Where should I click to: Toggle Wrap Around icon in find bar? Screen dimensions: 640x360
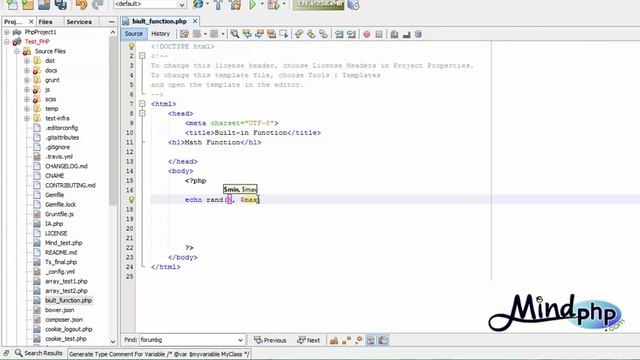click(383, 340)
